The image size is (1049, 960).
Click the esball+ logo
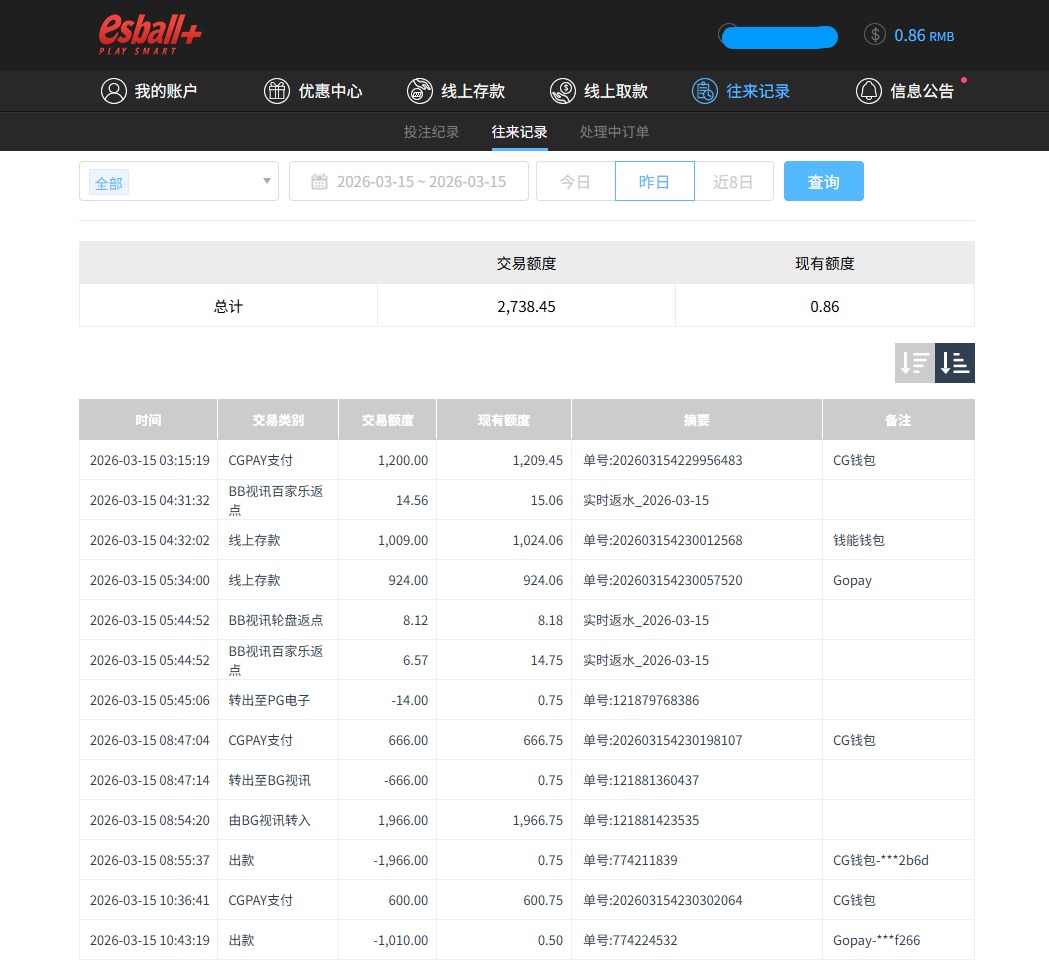pos(148,34)
